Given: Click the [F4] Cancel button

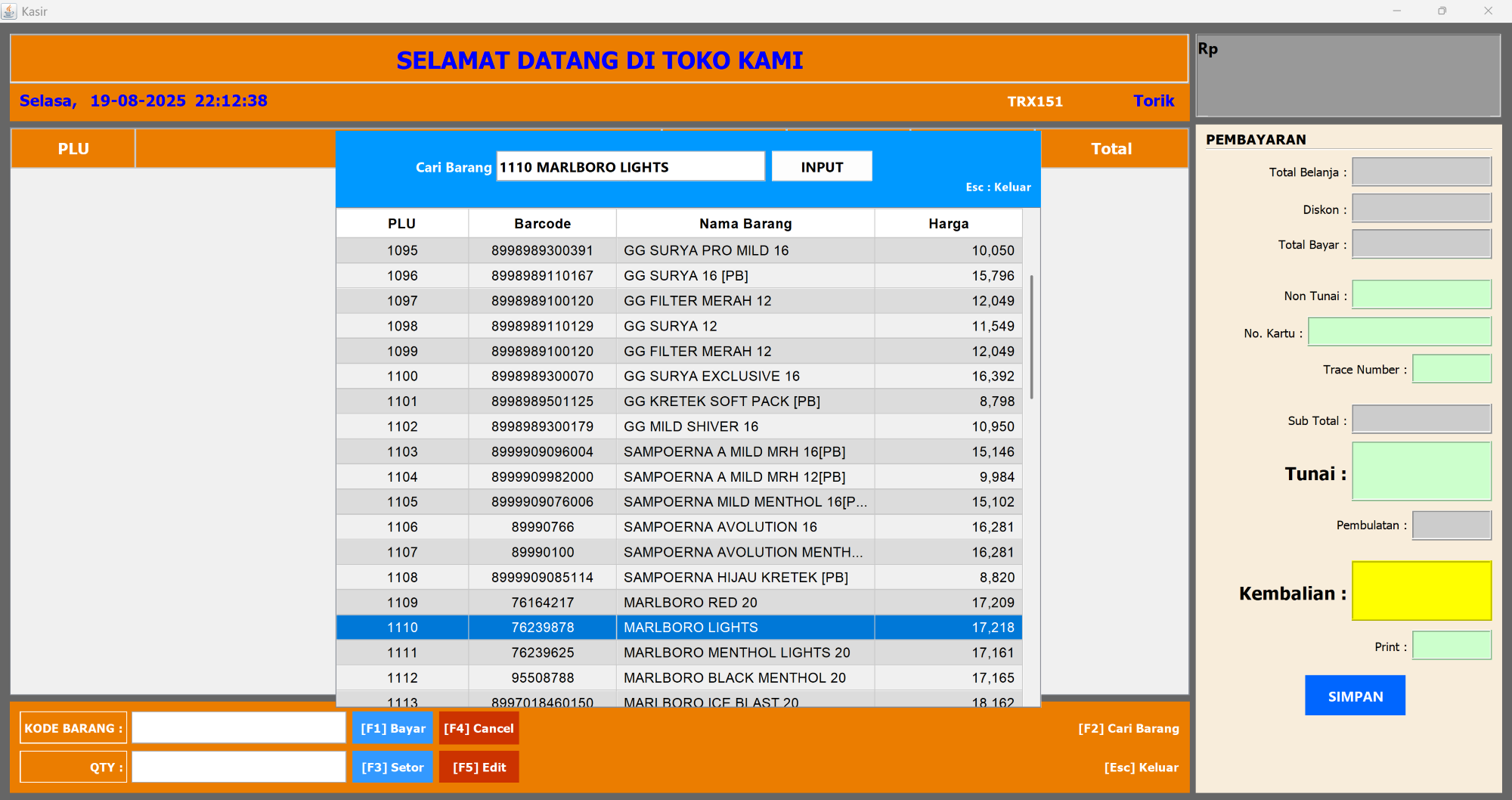Looking at the screenshot, I should click(479, 728).
